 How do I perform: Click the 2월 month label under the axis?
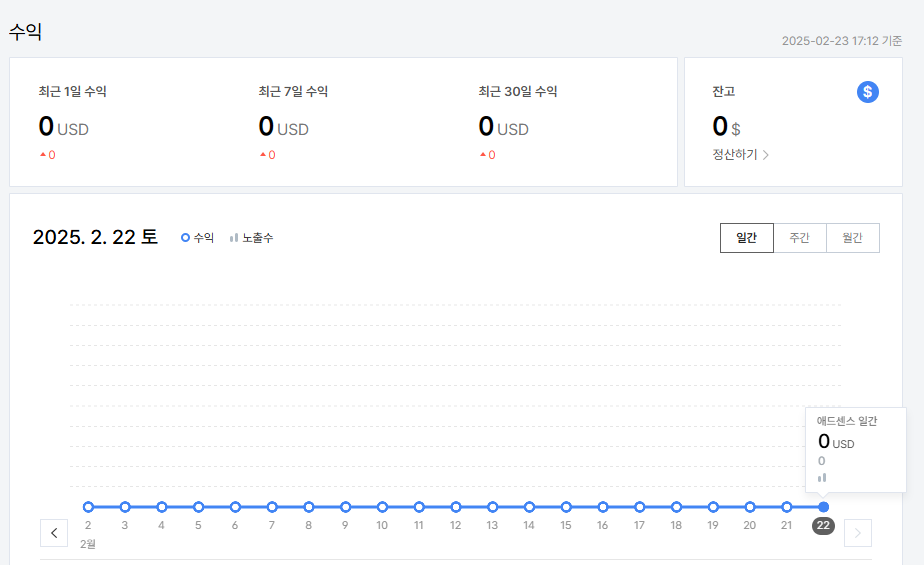pos(88,544)
